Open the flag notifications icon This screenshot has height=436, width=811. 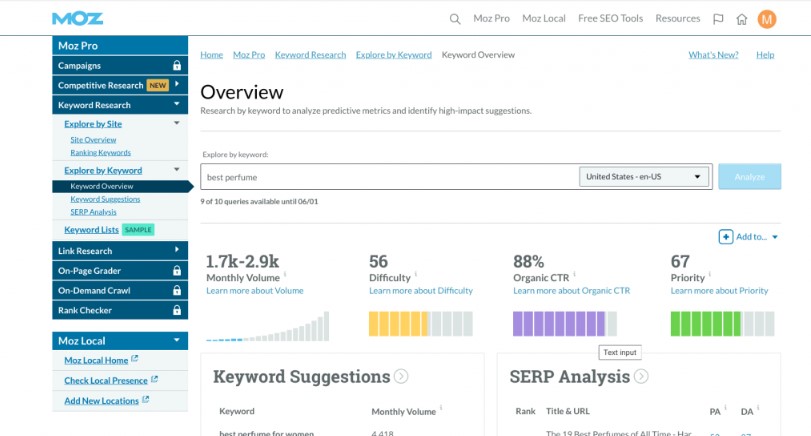coord(718,19)
